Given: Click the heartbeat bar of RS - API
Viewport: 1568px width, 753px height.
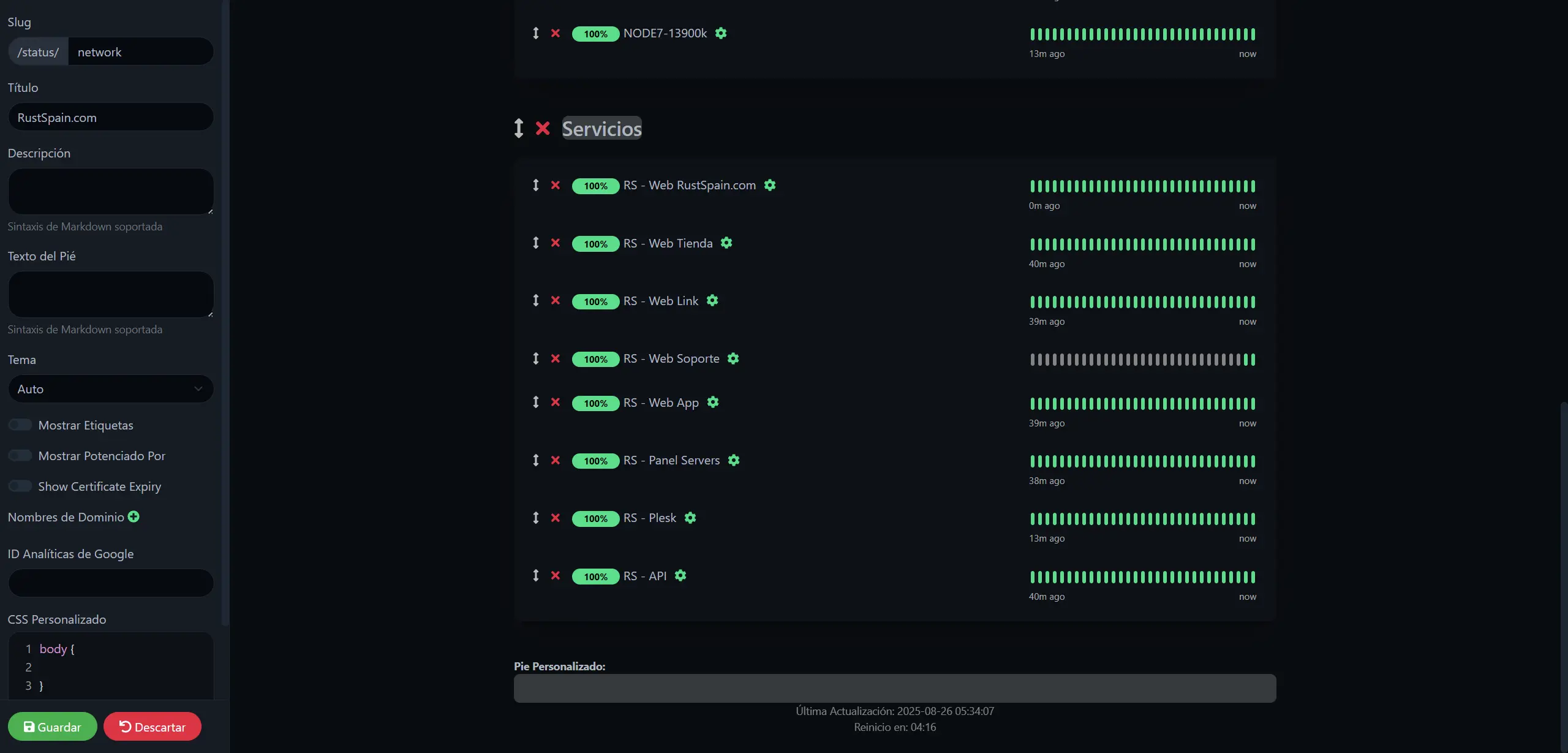Looking at the screenshot, I should [x=1143, y=577].
